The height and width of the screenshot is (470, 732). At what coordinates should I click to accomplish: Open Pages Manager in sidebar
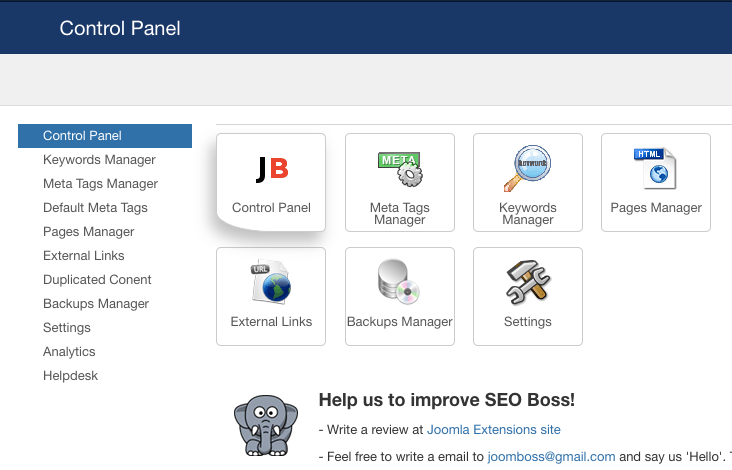(89, 232)
